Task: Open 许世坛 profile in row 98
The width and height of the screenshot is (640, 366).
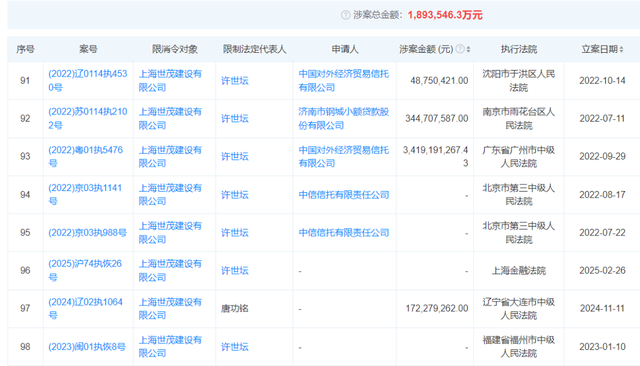Action: click(x=235, y=347)
